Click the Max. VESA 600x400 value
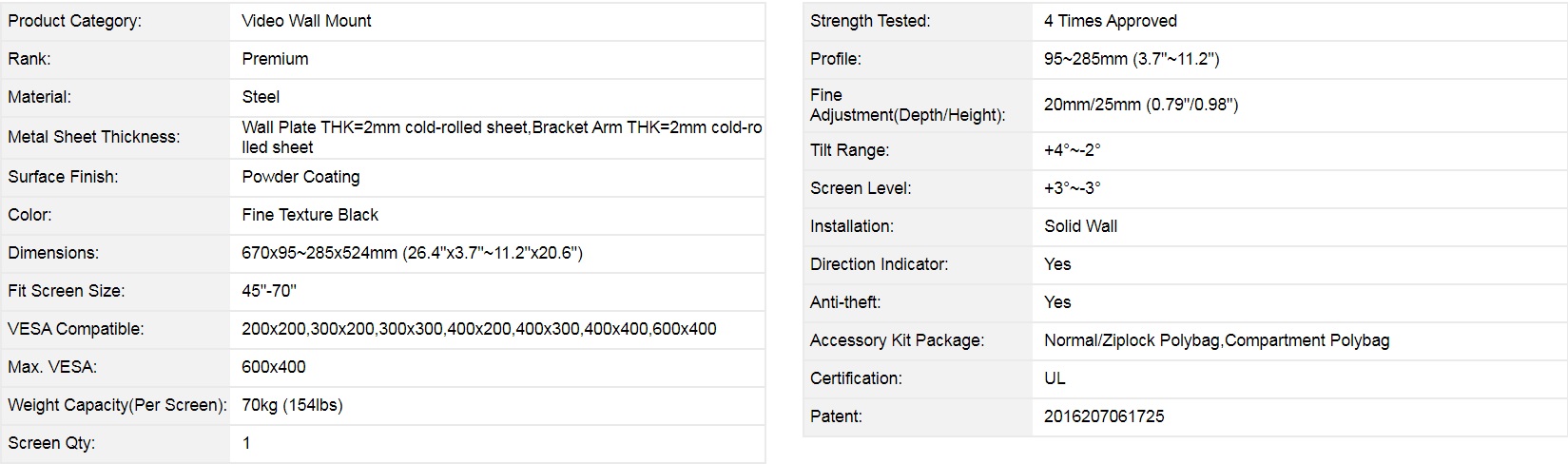Screen dimensions: 1568x464 (274, 367)
